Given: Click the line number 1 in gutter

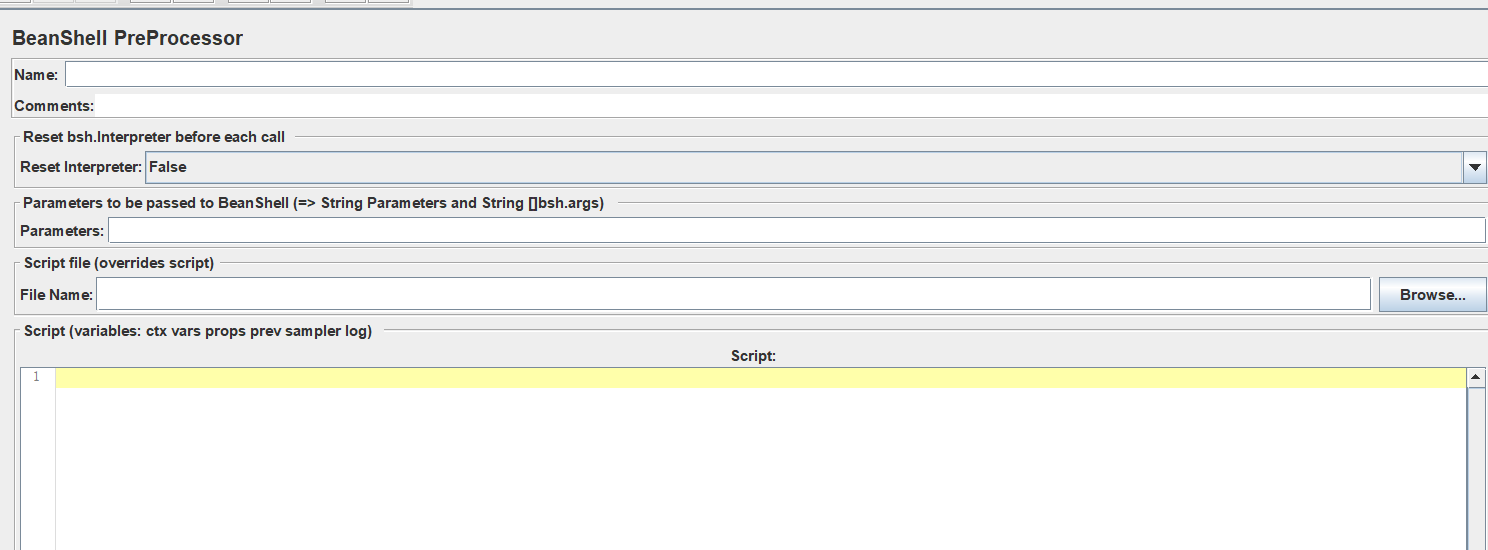Looking at the screenshot, I should pyautogui.click(x=36, y=377).
